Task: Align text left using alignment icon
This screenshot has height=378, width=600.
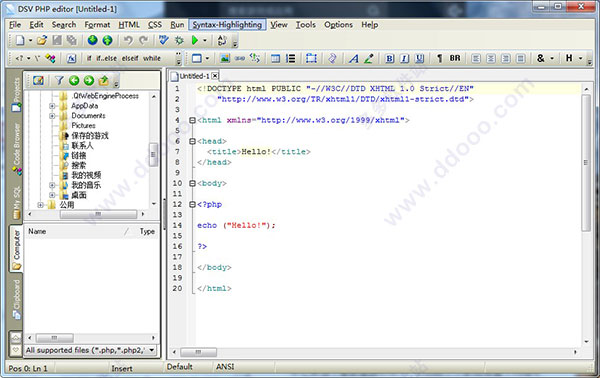Action: pos(476,58)
